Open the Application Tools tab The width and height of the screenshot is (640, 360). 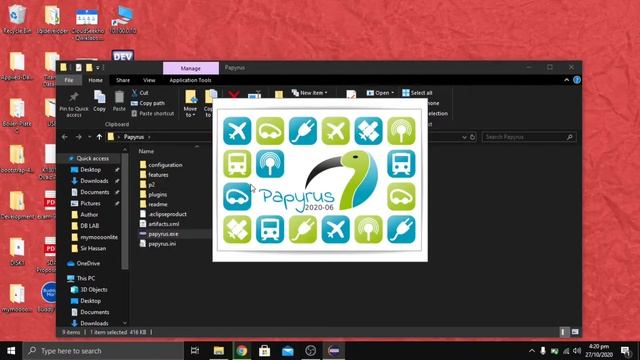click(x=190, y=80)
